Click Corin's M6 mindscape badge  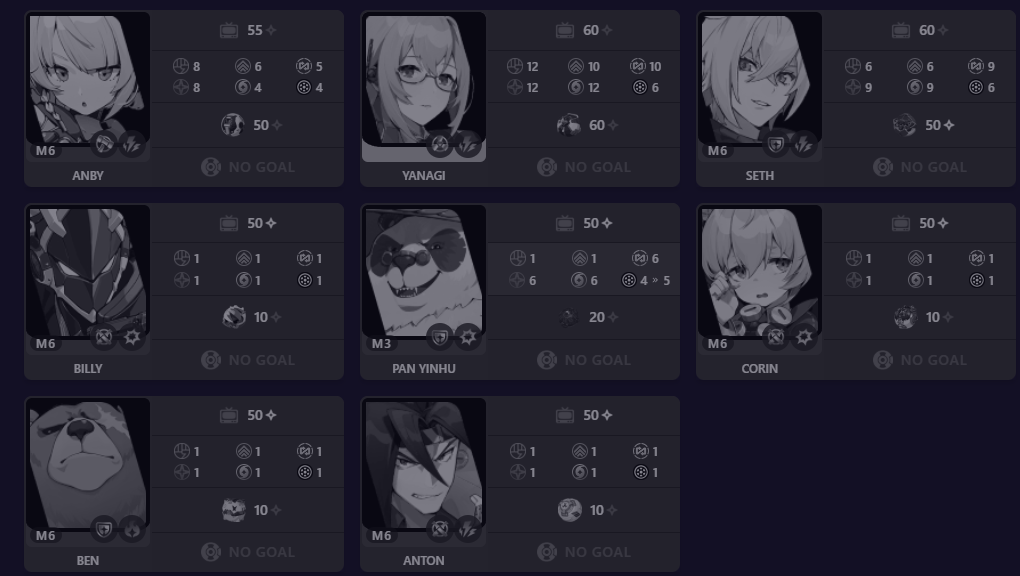pos(717,343)
